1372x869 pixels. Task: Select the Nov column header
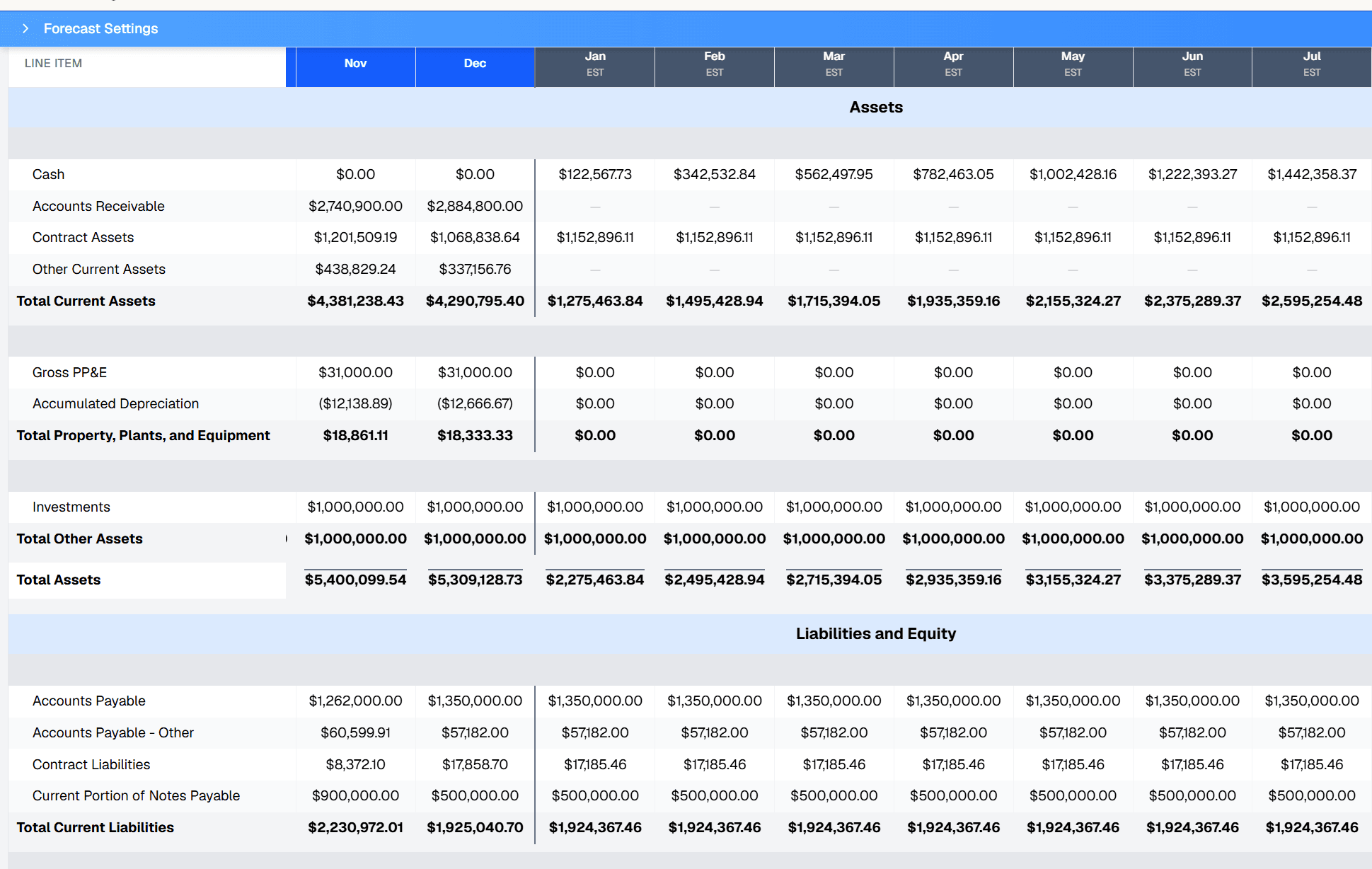(x=355, y=67)
